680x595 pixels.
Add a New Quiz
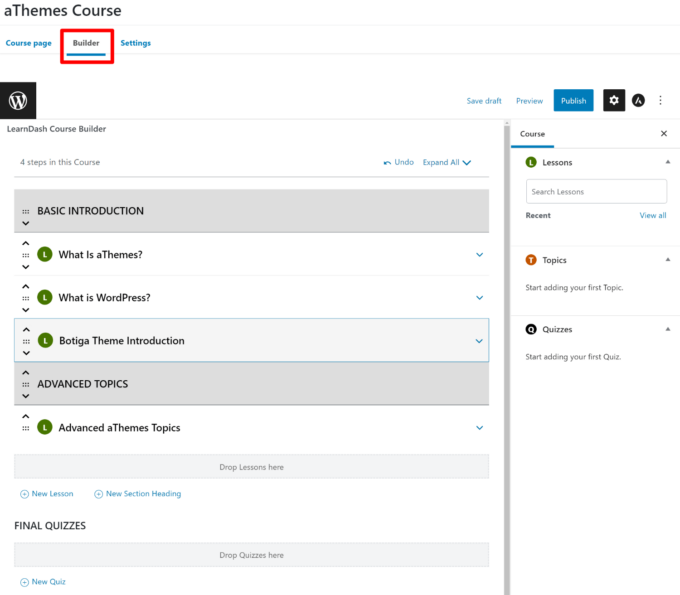(x=43, y=582)
